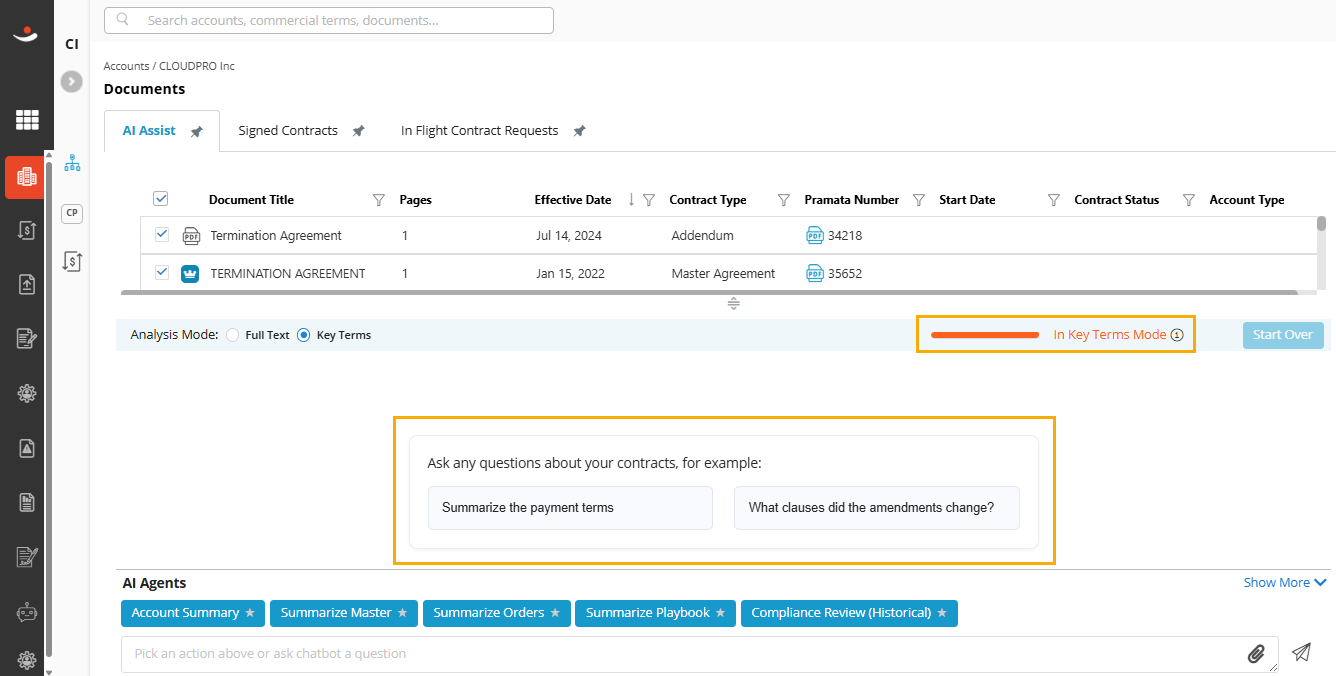Click the hierarchy org chart icon
Viewport: 1336px width, 676px height.
72,163
